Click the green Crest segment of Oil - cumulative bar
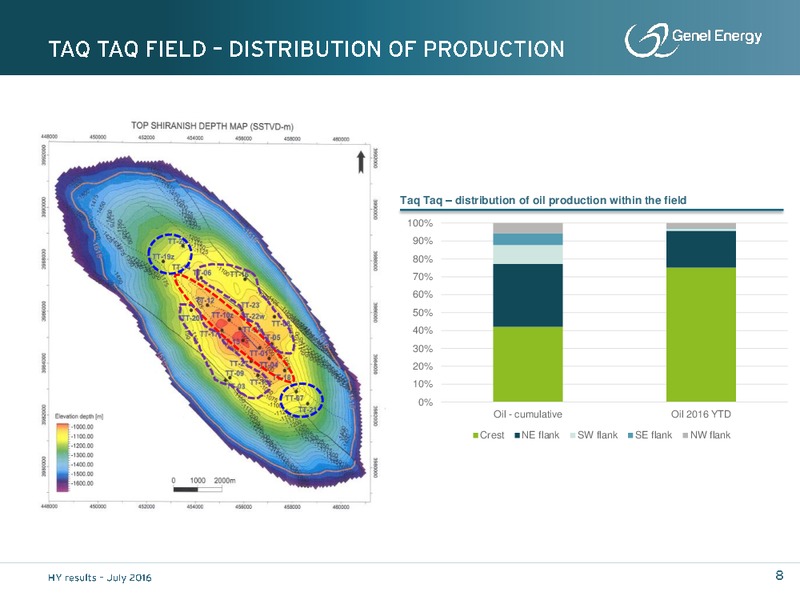This screenshot has height=600, width=800. coord(528,364)
